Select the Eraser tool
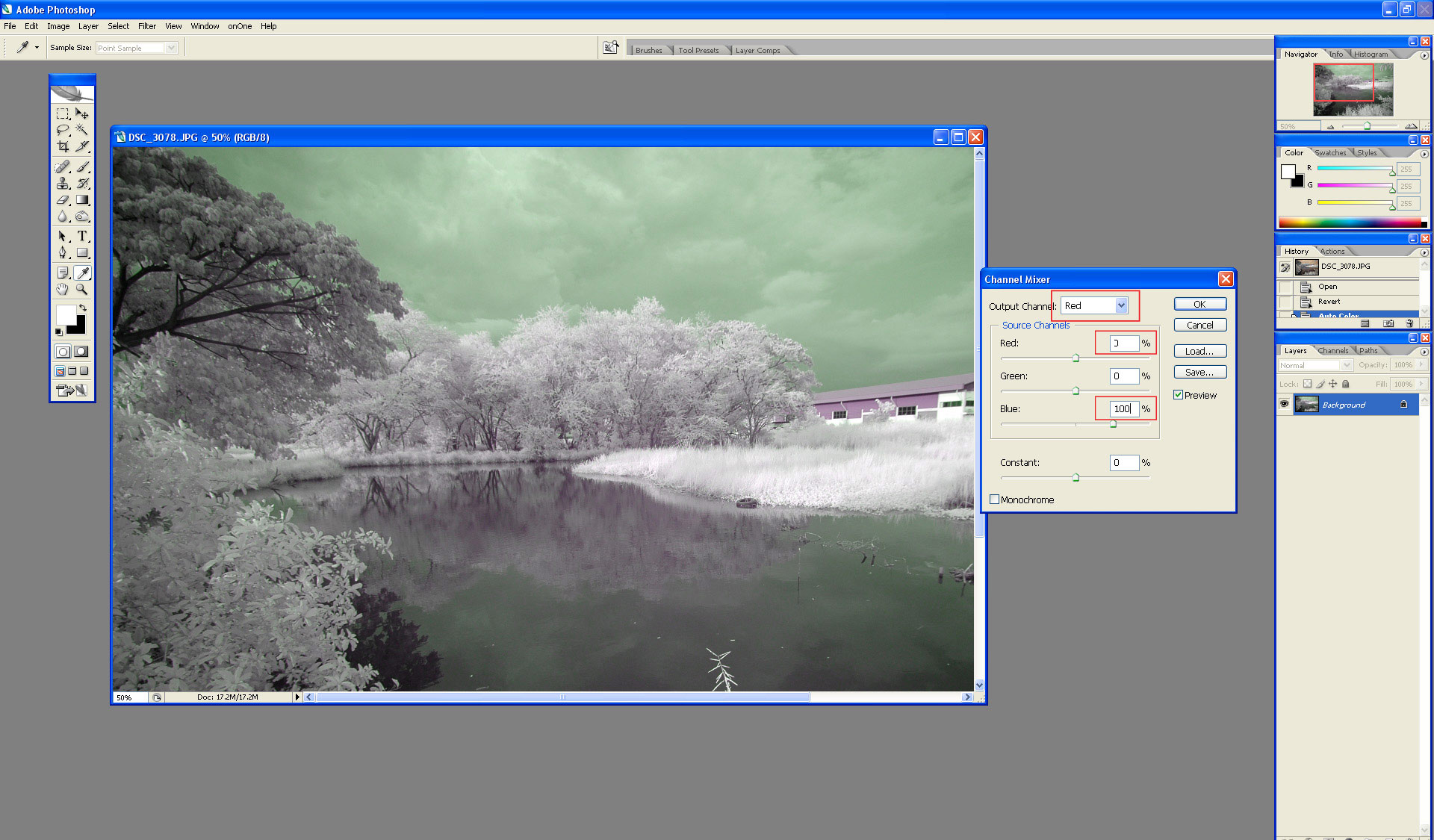Image resolution: width=1434 pixels, height=840 pixels. pyautogui.click(x=63, y=200)
